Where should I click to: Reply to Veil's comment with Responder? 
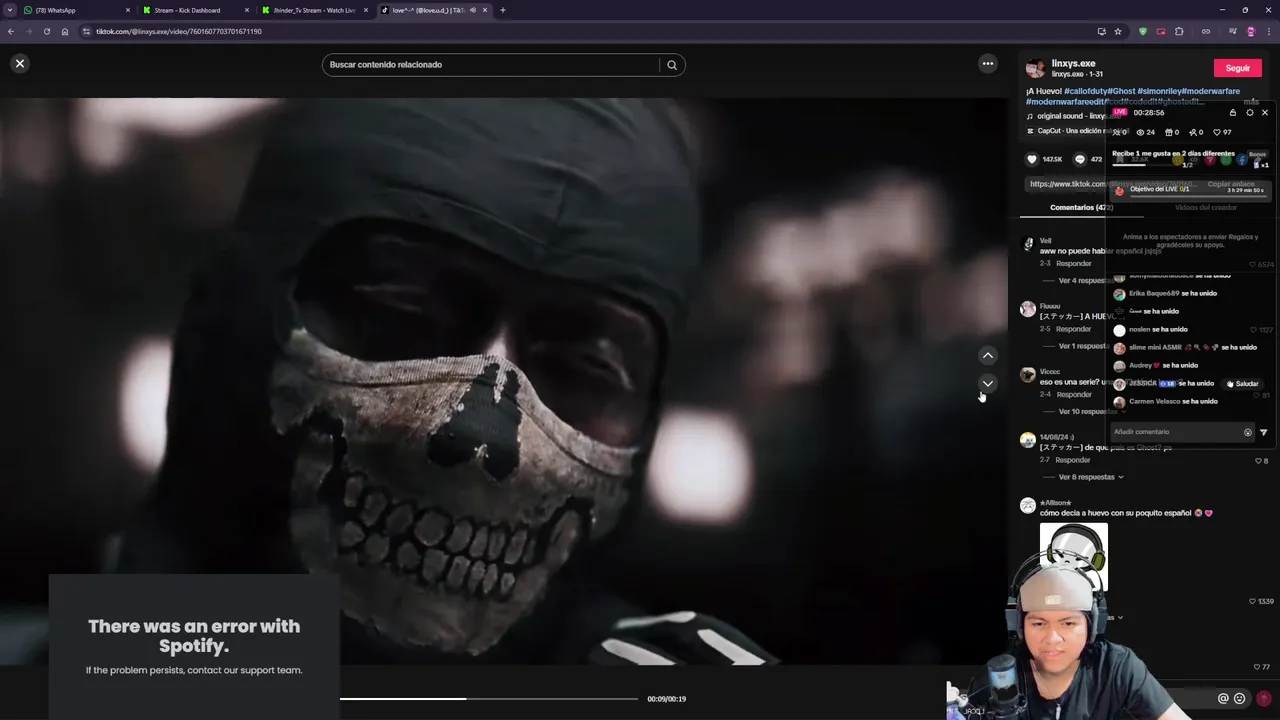(1074, 263)
